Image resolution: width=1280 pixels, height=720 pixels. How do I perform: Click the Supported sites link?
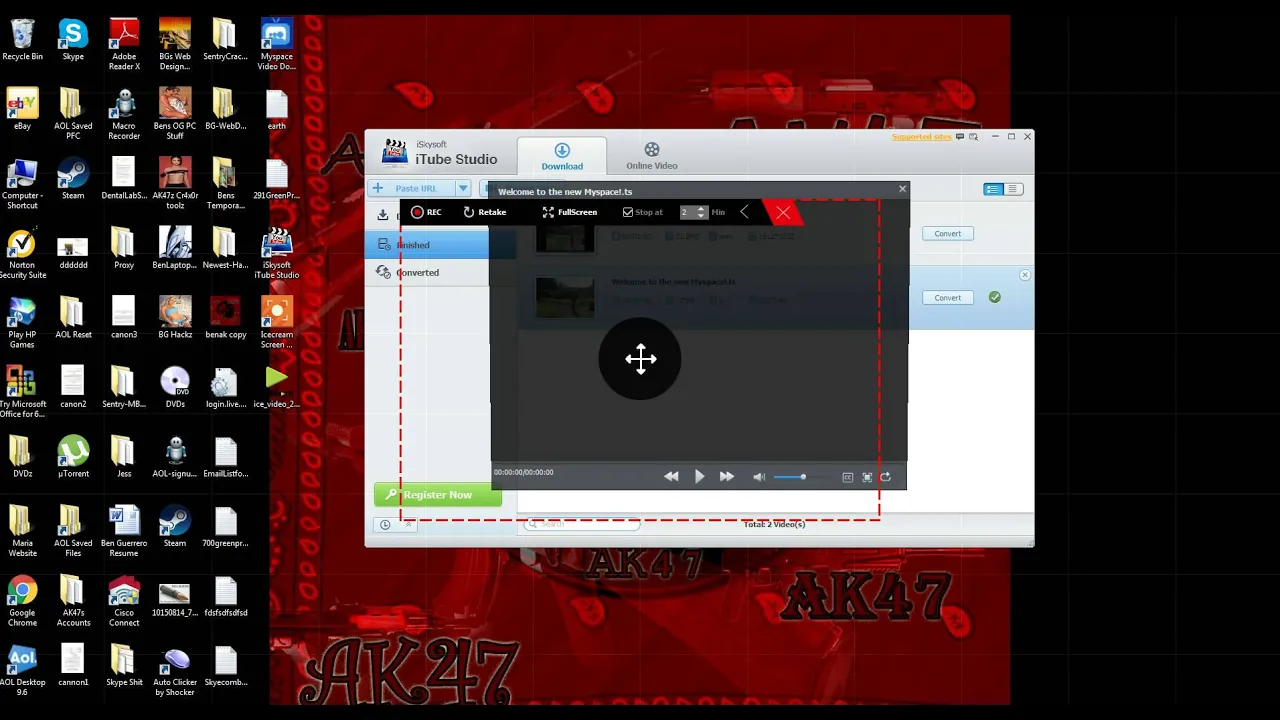pyautogui.click(x=921, y=137)
